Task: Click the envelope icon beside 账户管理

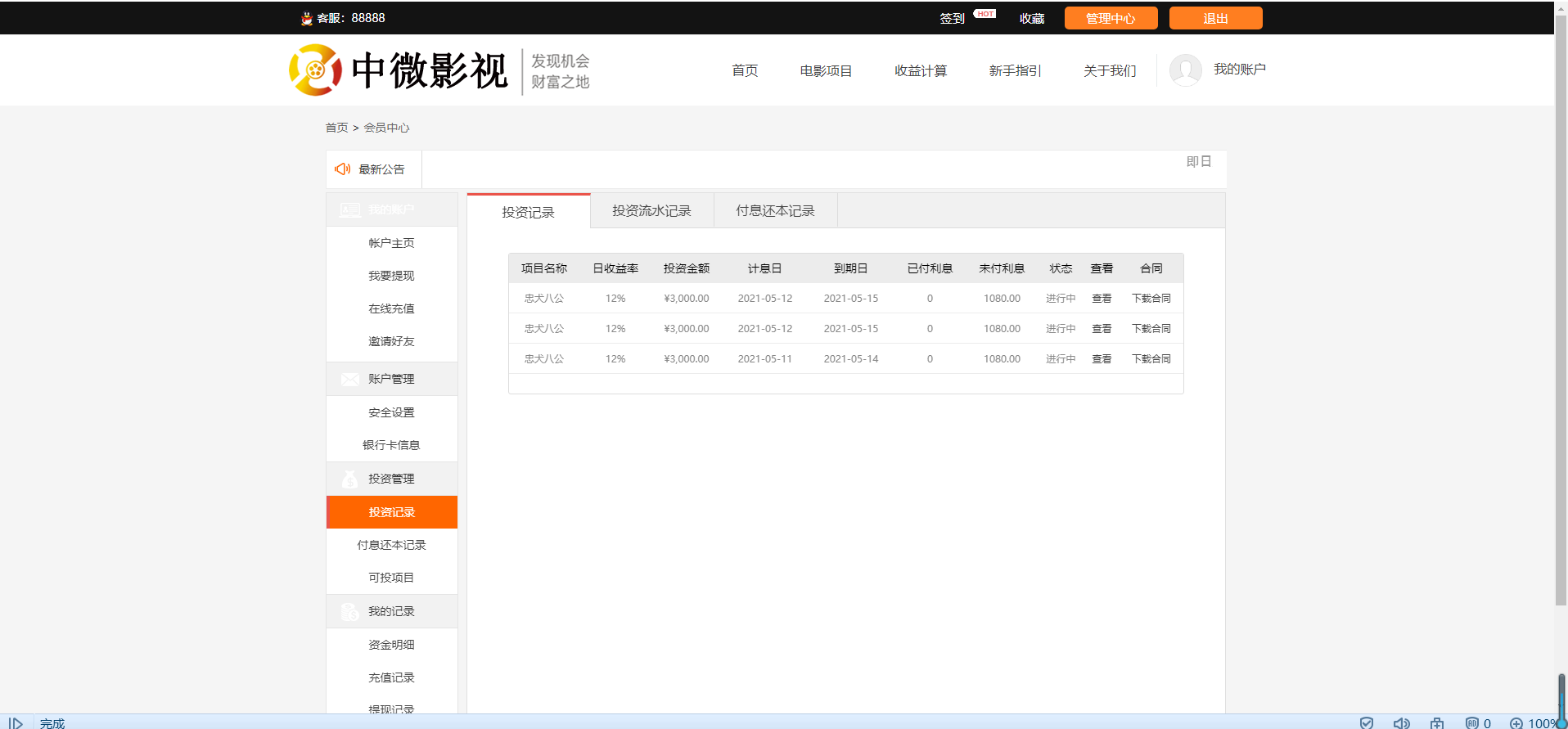Action: click(x=350, y=380)
